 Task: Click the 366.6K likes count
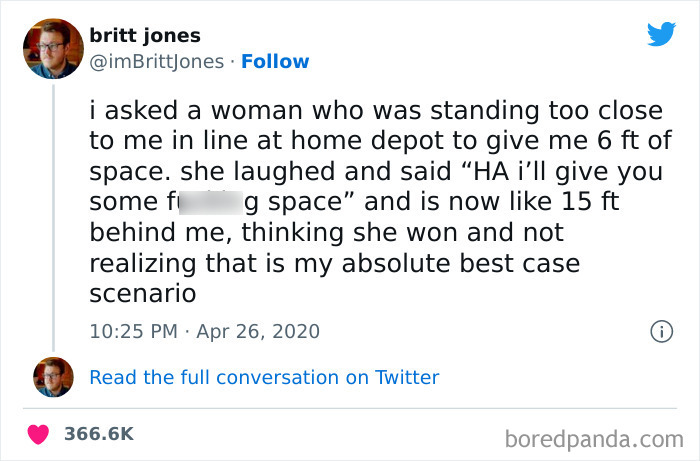click(99, 433)
